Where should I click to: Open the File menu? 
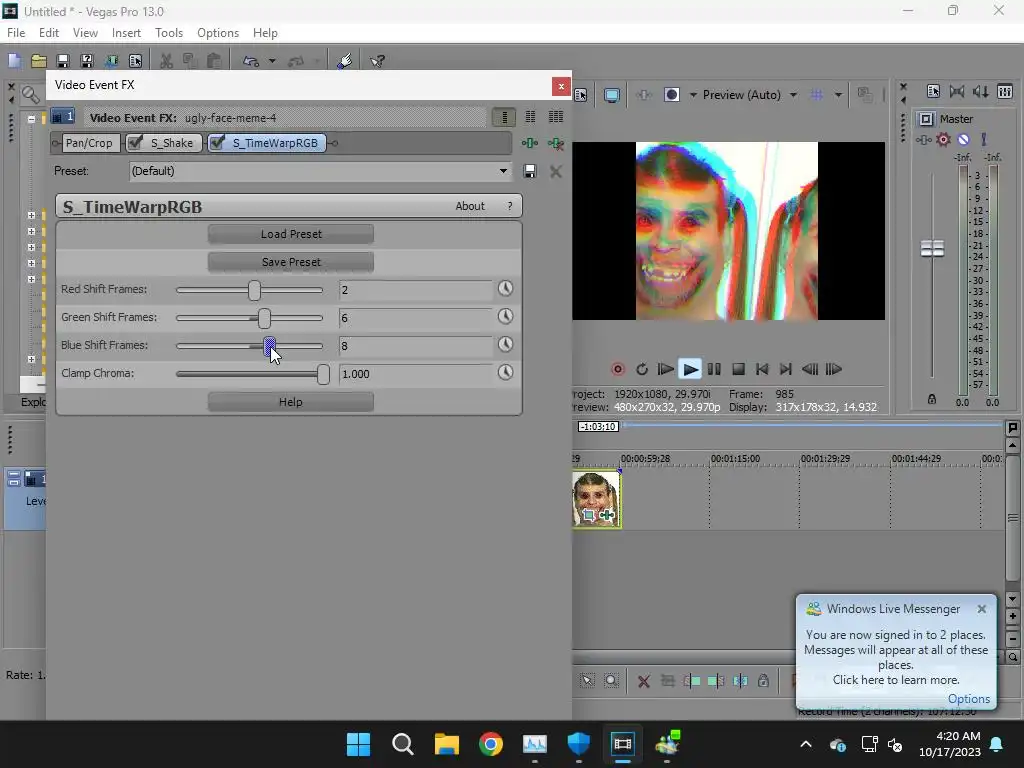click(x=16, y=33)
